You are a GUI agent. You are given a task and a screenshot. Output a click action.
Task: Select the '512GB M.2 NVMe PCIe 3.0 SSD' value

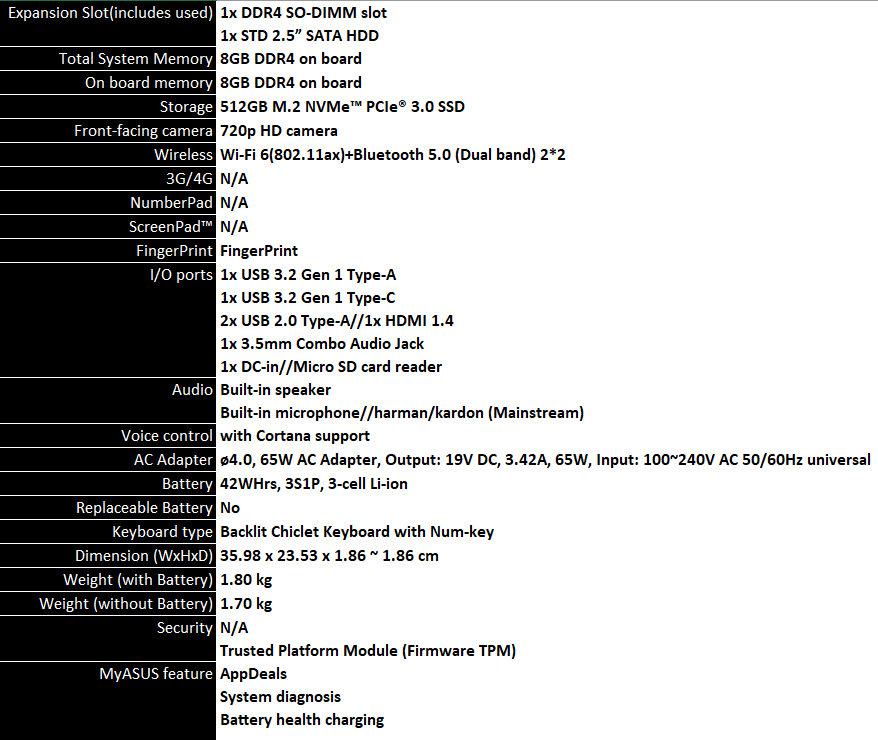tap(342, 107)
